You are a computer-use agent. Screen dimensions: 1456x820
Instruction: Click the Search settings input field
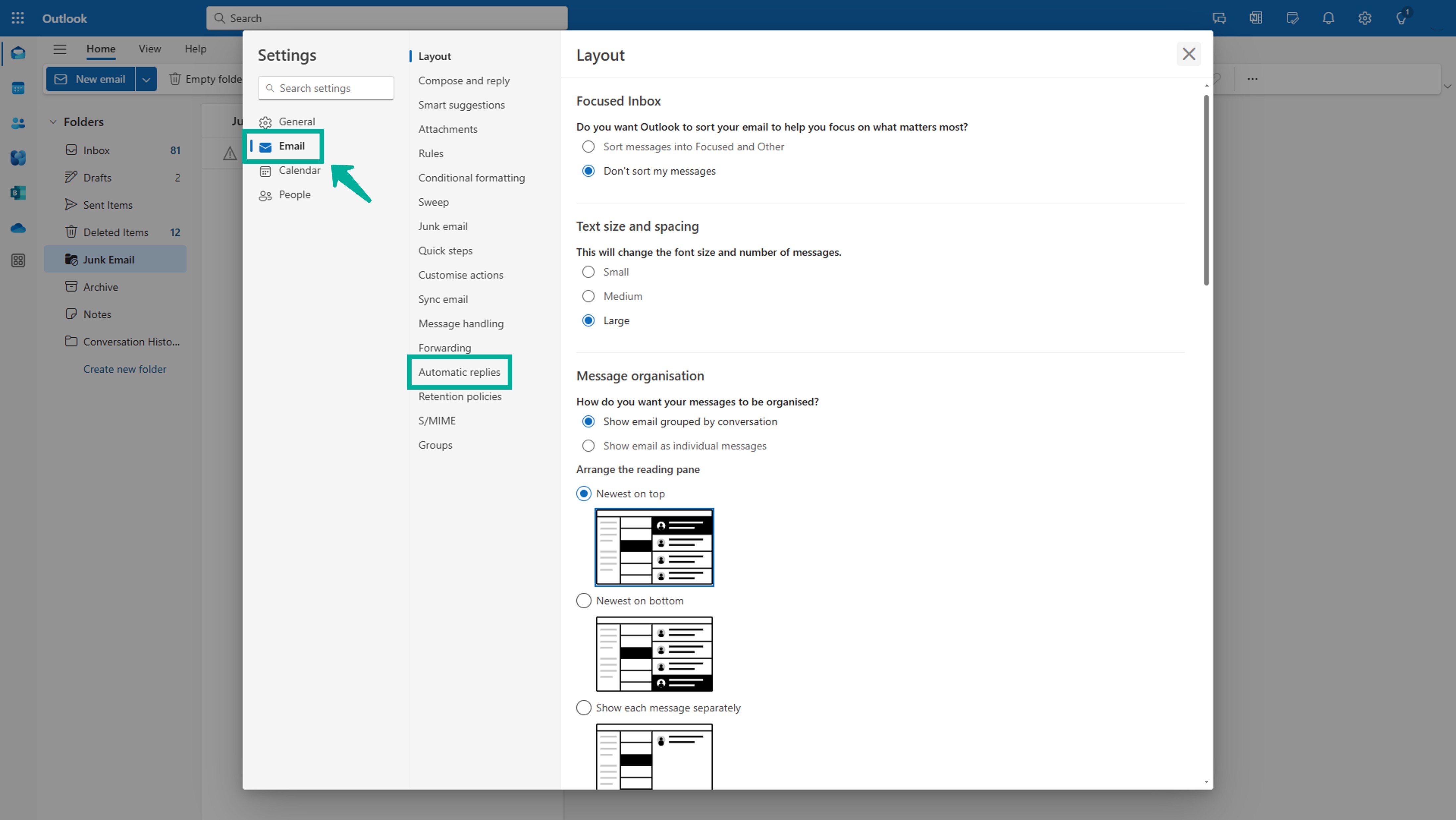[x=326, y=88]
